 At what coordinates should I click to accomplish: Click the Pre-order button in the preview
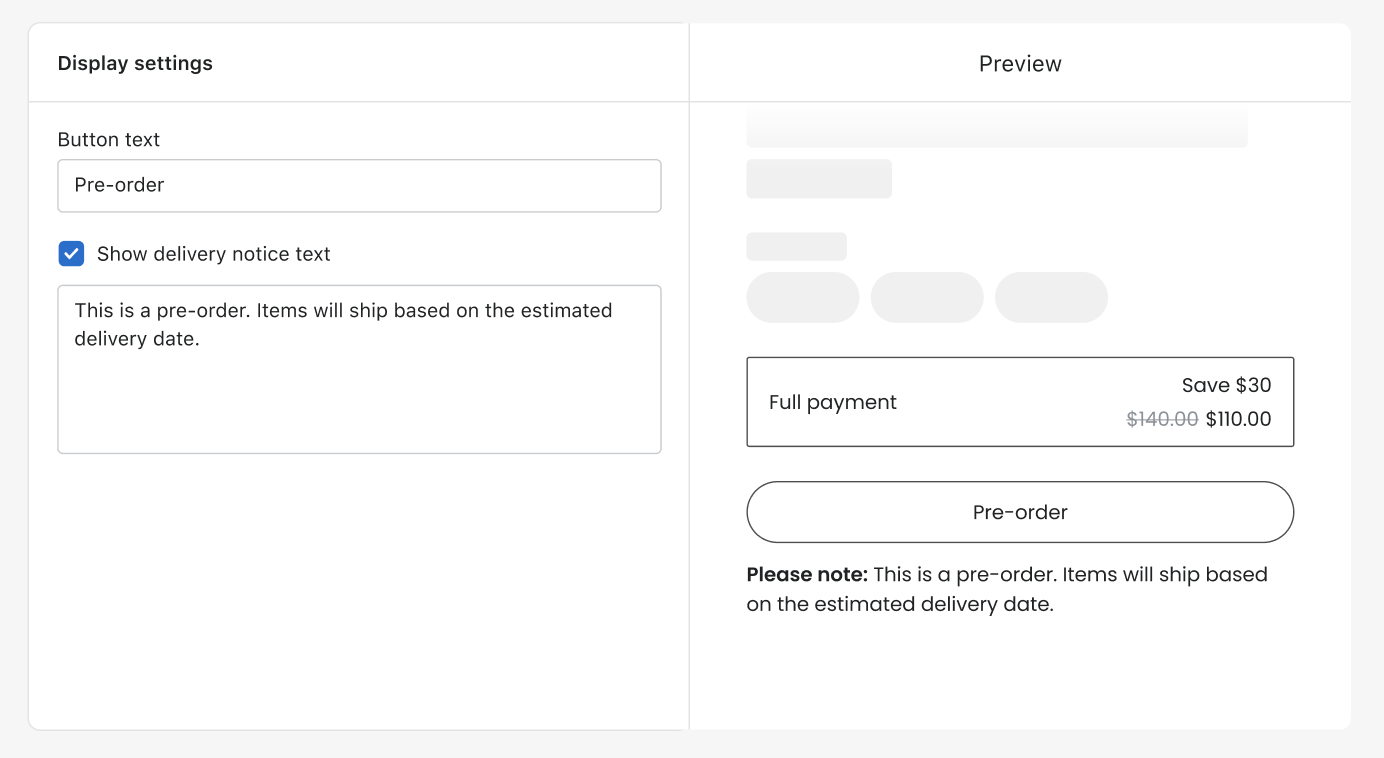coord(1020,512)
